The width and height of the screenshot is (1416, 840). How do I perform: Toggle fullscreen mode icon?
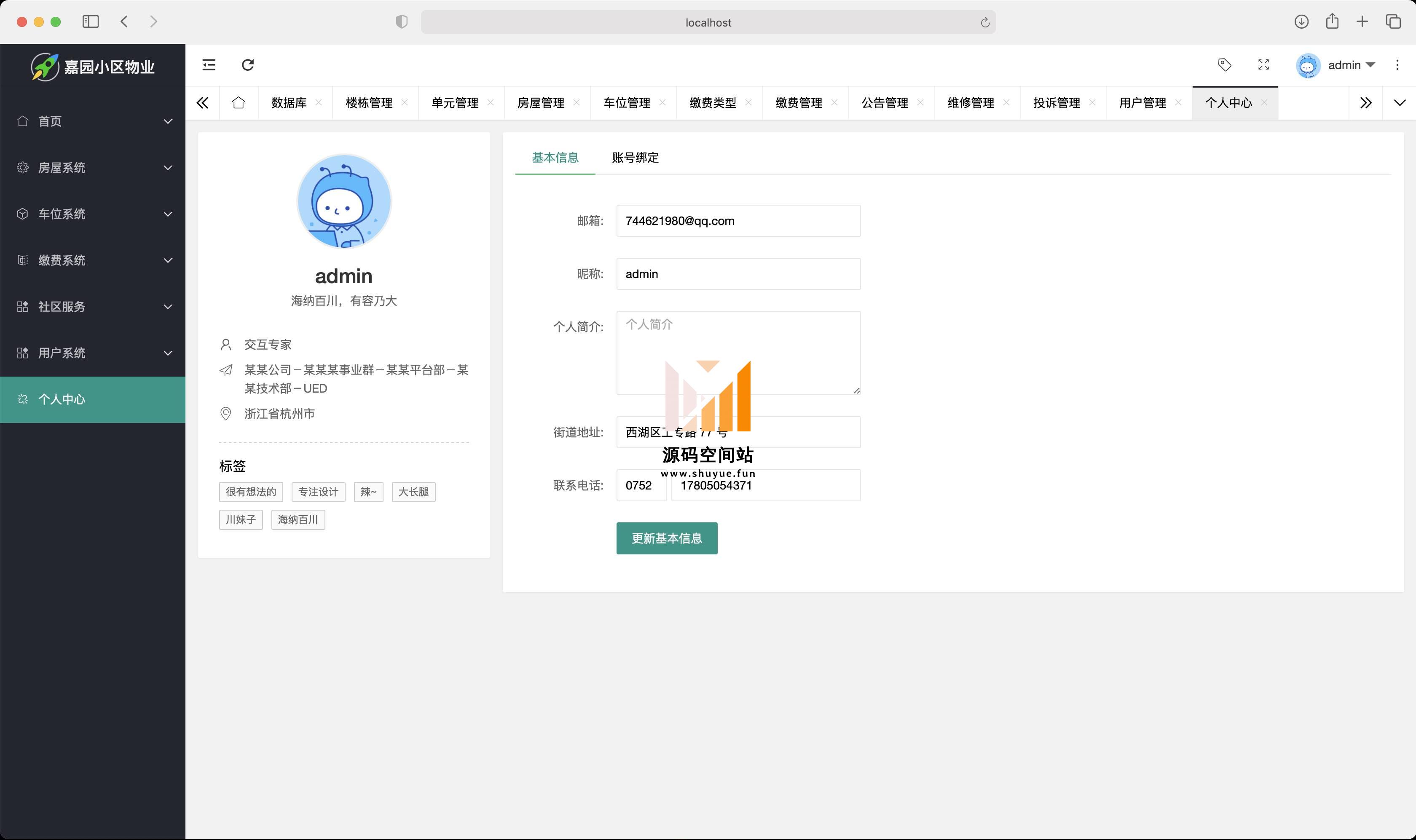pyautogui.click(x=1263, y=64)
